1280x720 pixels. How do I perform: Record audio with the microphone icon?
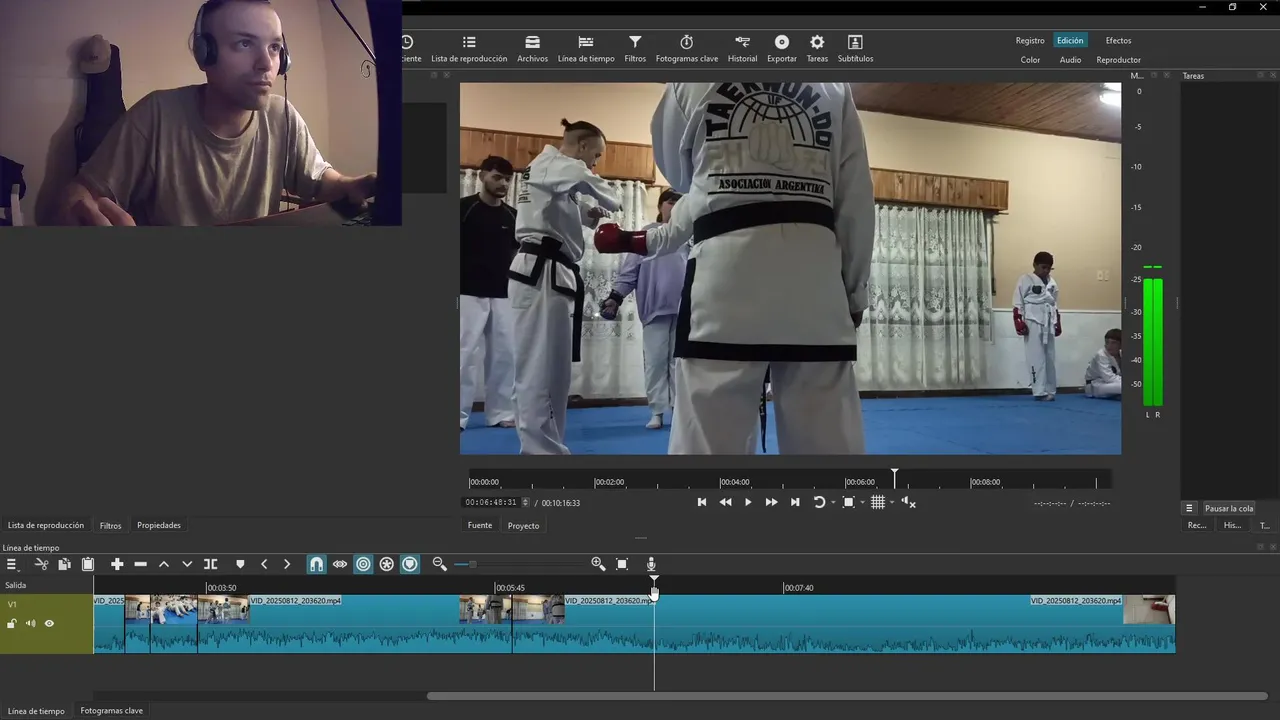(x=651, y=564)
